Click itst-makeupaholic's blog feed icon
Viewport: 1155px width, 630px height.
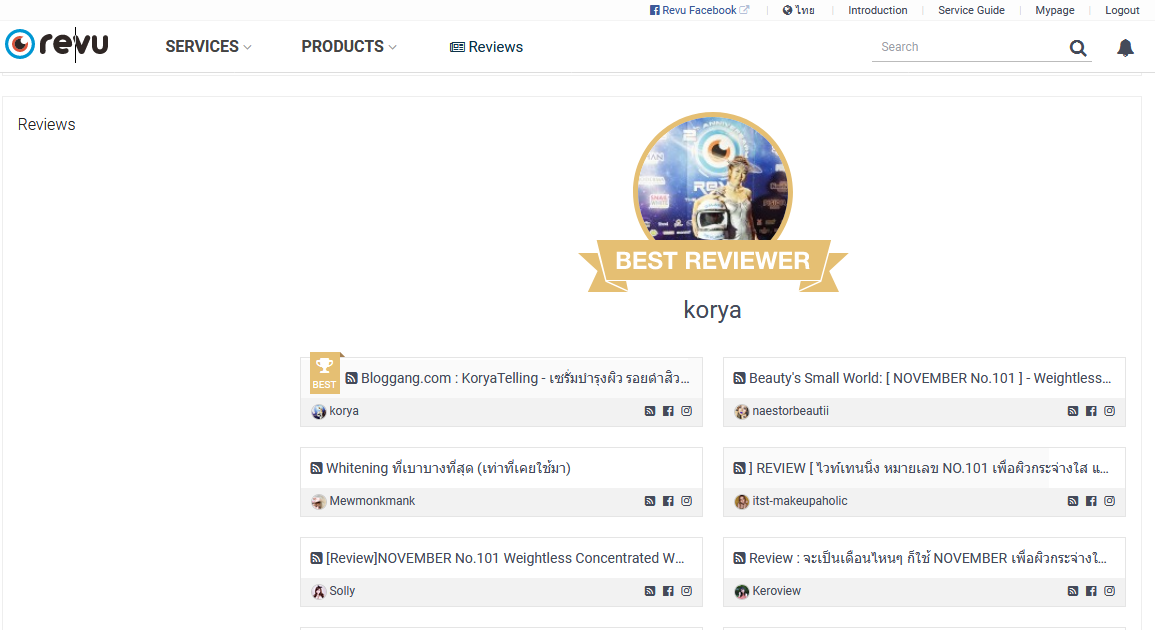pos(1072,501)
